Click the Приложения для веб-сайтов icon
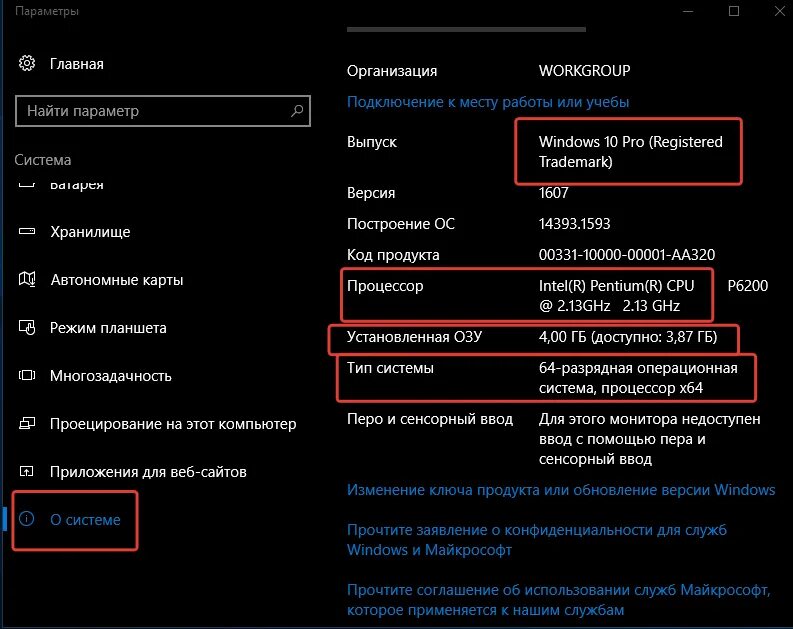Viewport: 793px width, 629px height. click(x=27, y=471)
